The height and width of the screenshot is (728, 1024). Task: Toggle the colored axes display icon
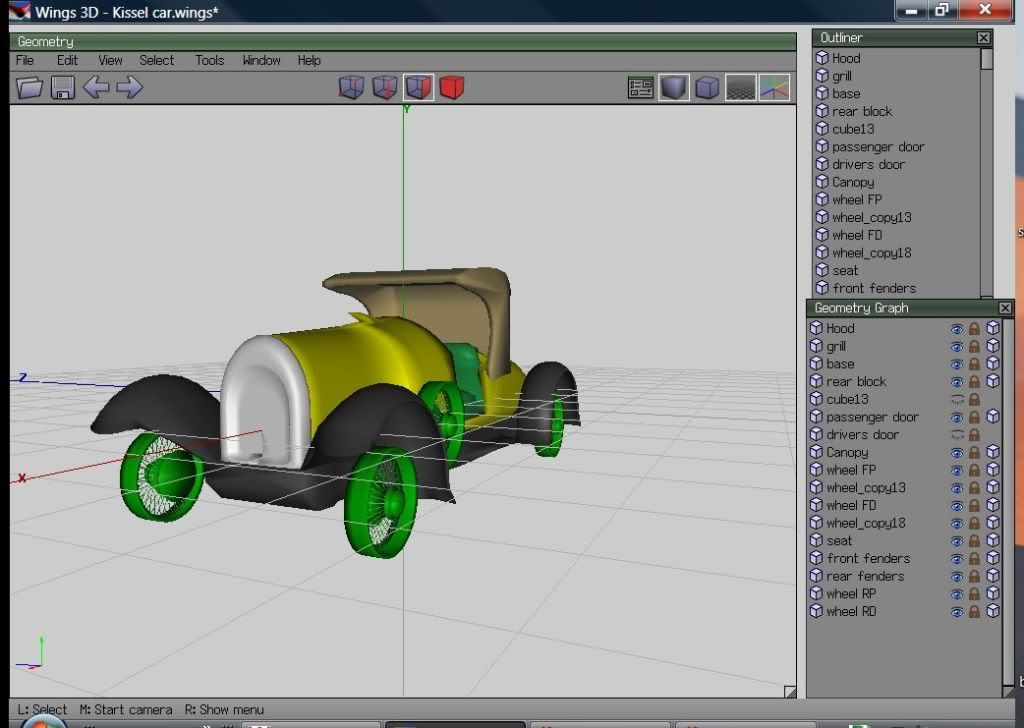[774, 88]
